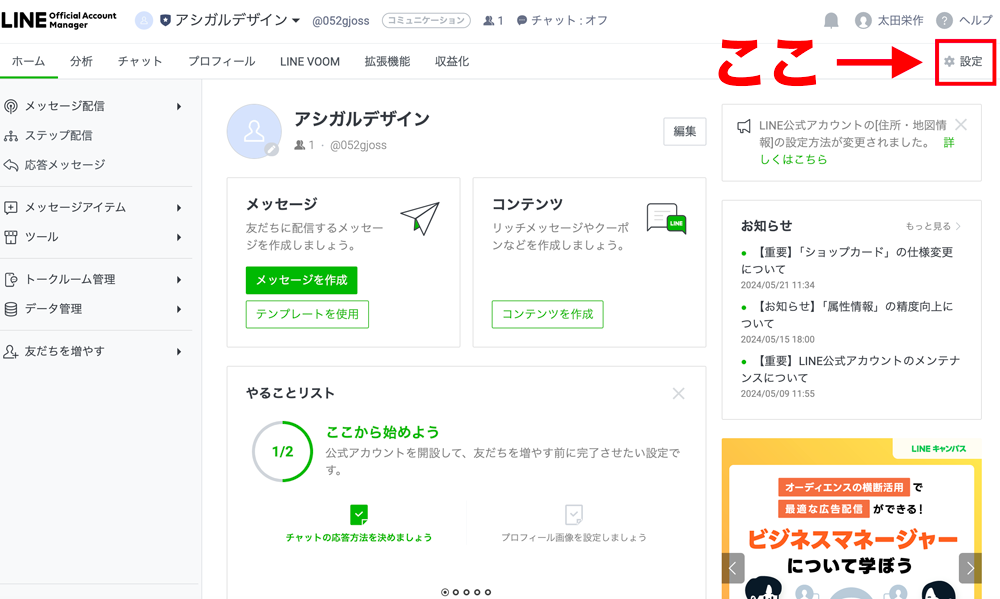
Task: Click the 1/2 progress circle
Action: 283,452
